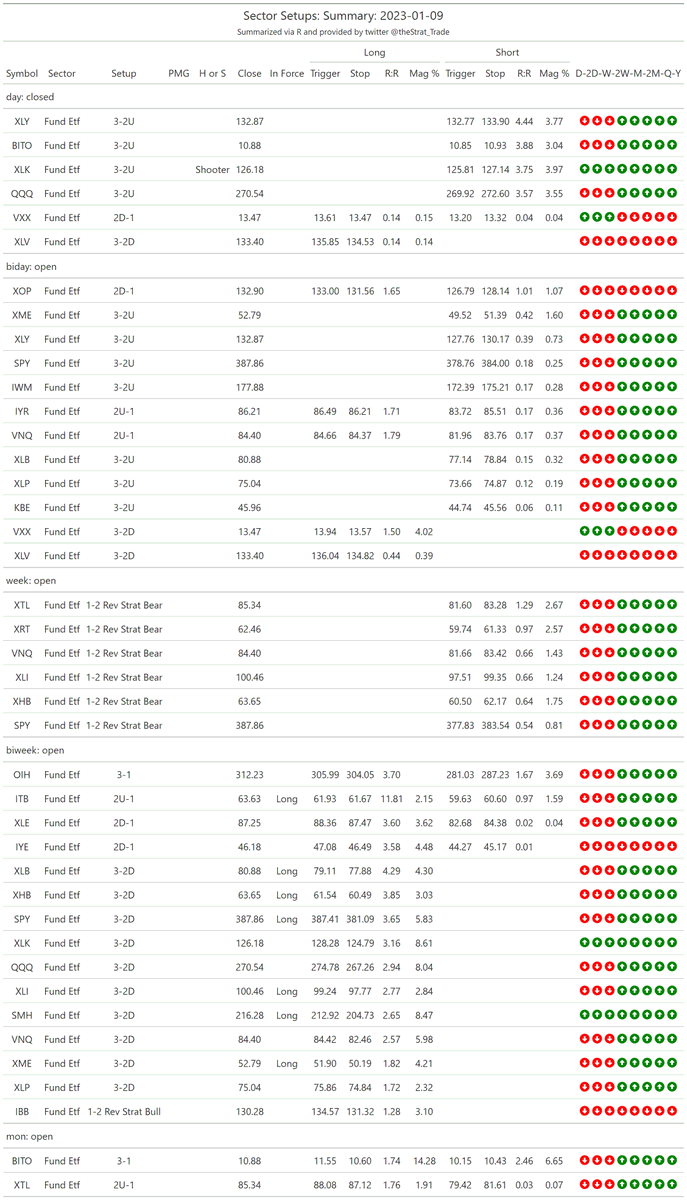This screenshot has height=1200, width=687.
Task: Click the Y timeframe arrow in the IYE row
Action: [x=674, y=846]
